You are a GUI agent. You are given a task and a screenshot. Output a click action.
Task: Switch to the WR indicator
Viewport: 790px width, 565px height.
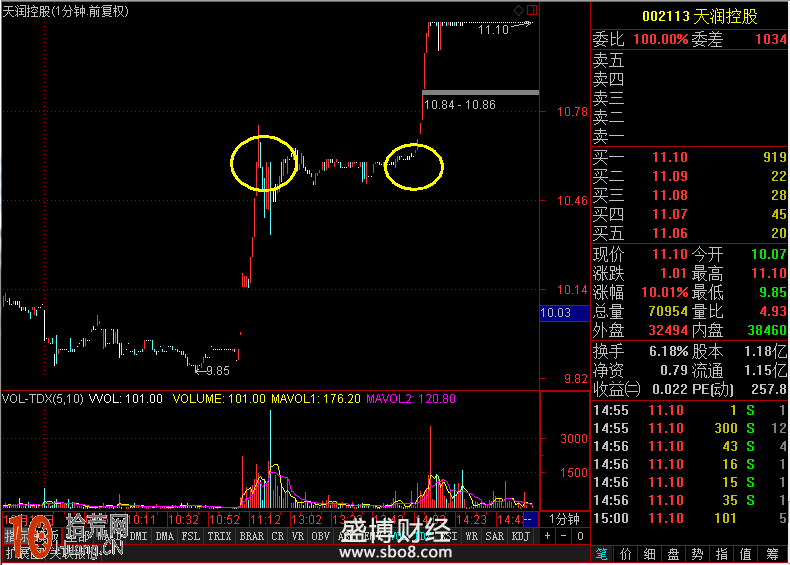(x=472, y=536)
